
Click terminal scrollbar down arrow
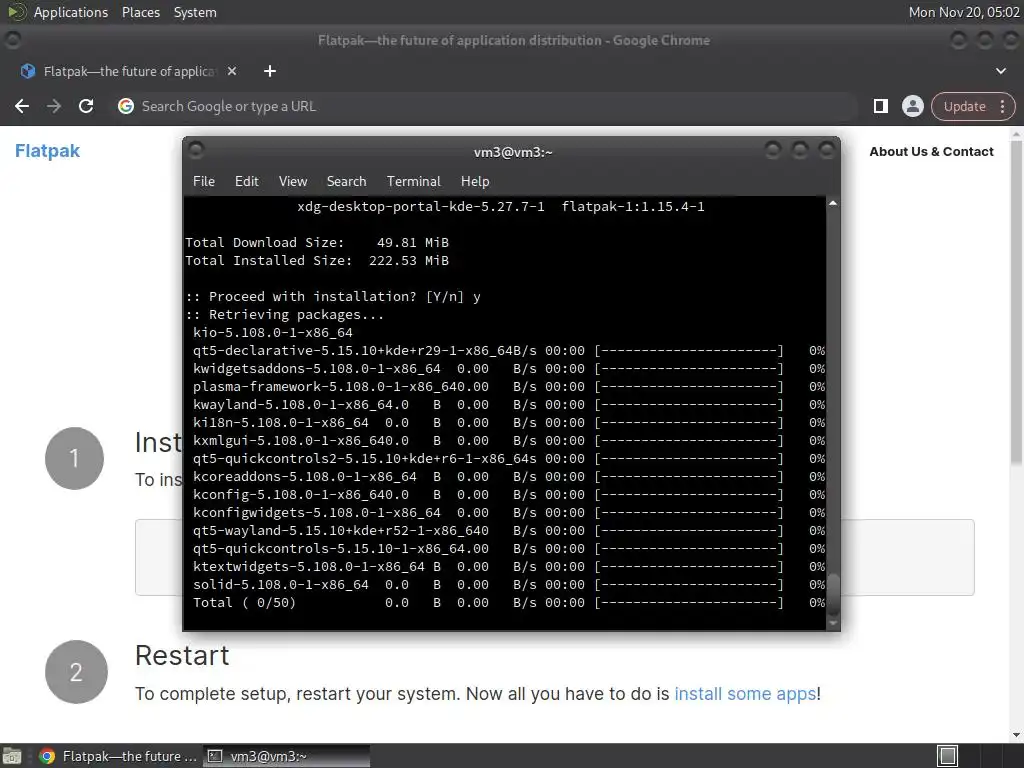click(x=833, y=623)
